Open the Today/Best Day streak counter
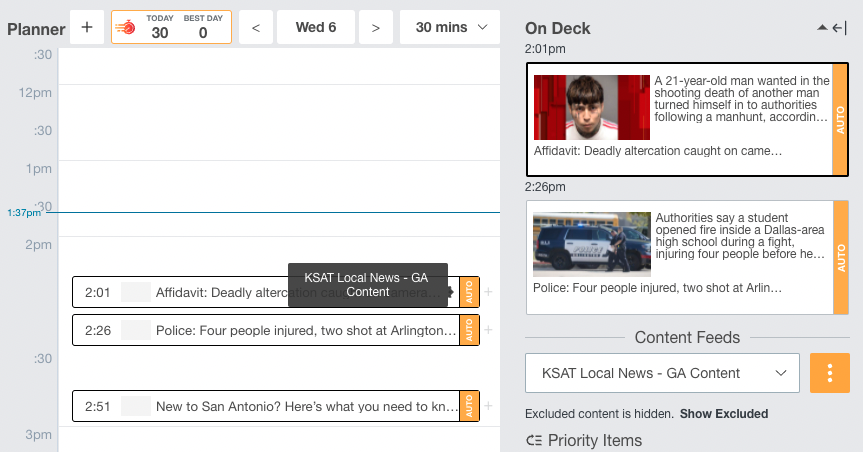The image size is (863, 452). [171, 27]
